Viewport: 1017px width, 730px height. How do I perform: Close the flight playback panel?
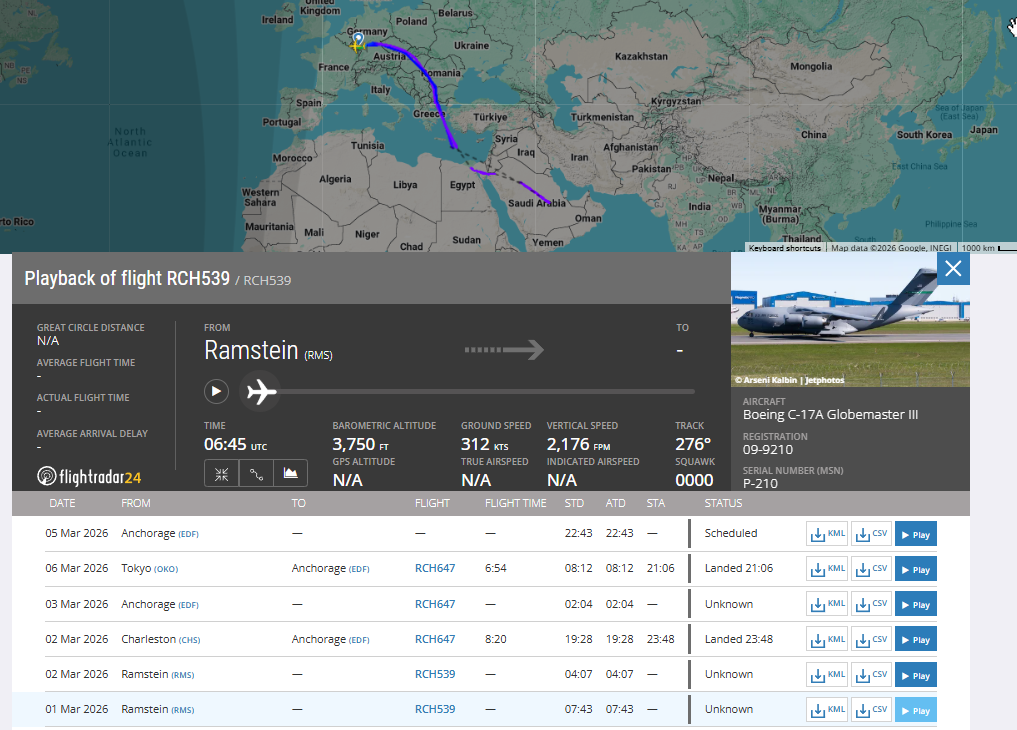[x=953, y=268]
